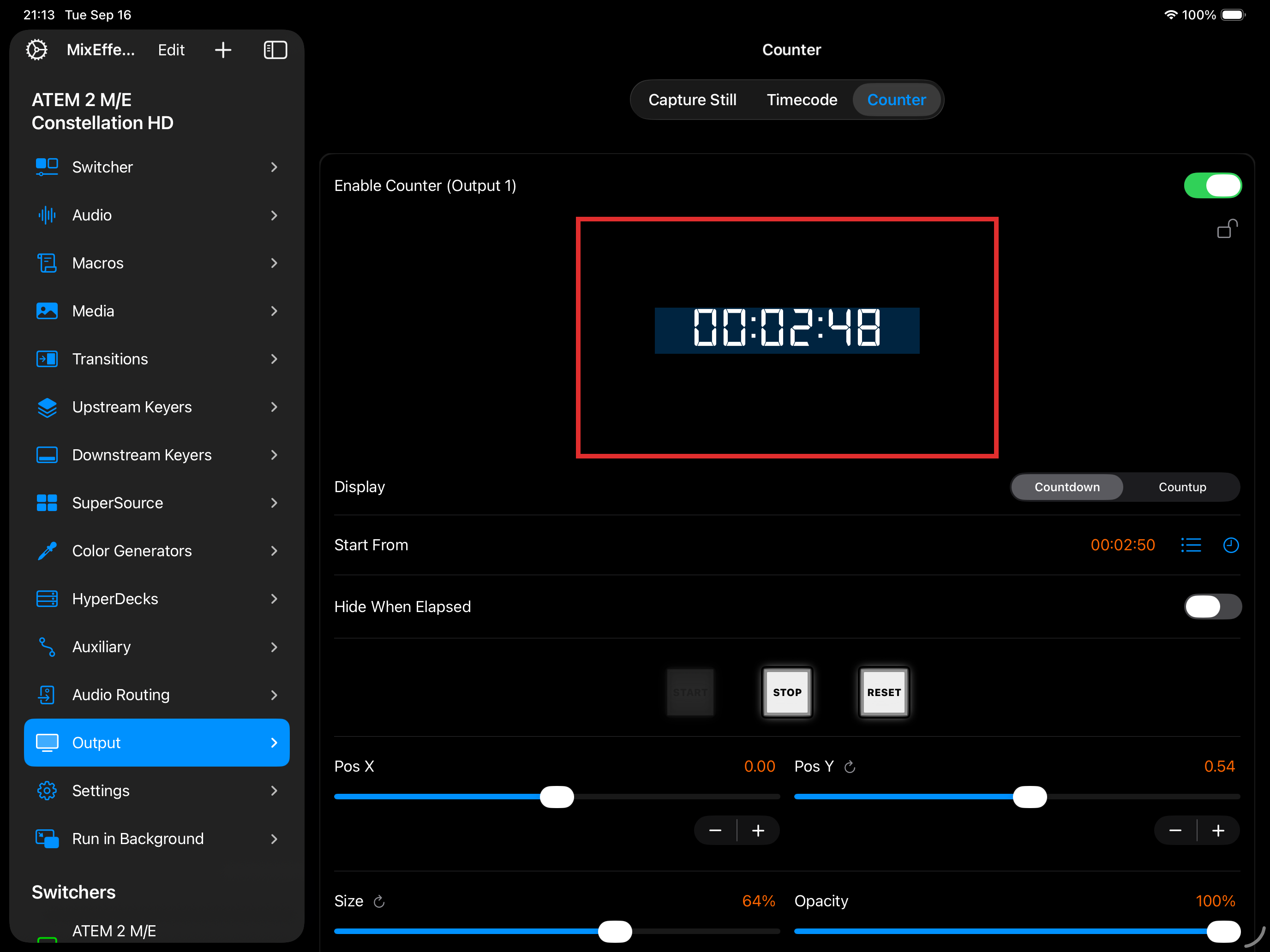Switch to the Timecode tab
The image size is (1270, 952).
(802, 100)
